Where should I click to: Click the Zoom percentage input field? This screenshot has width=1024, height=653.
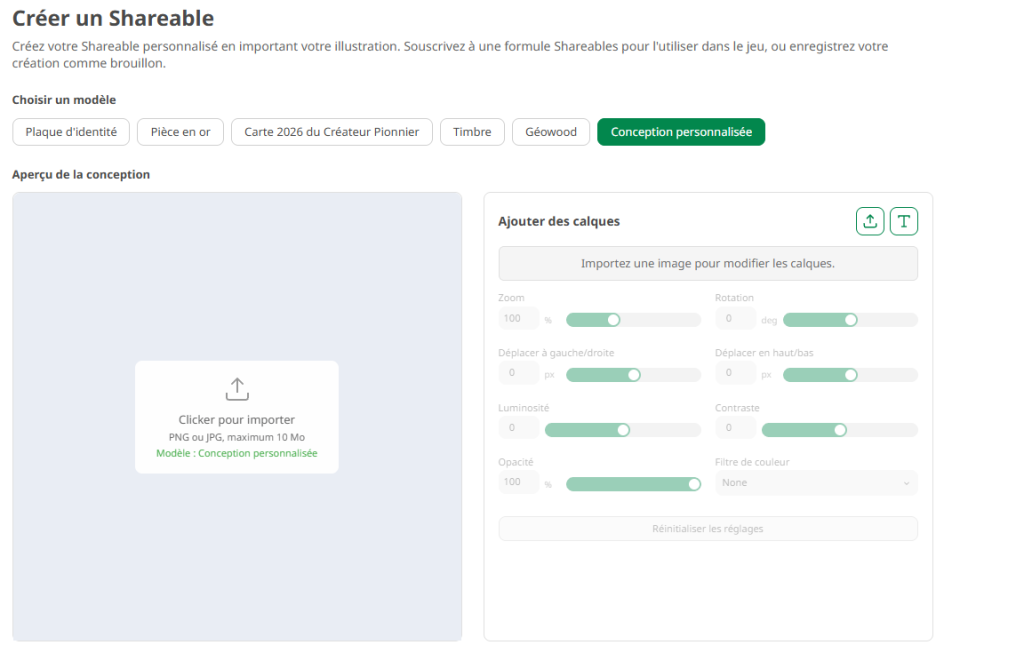519,319
